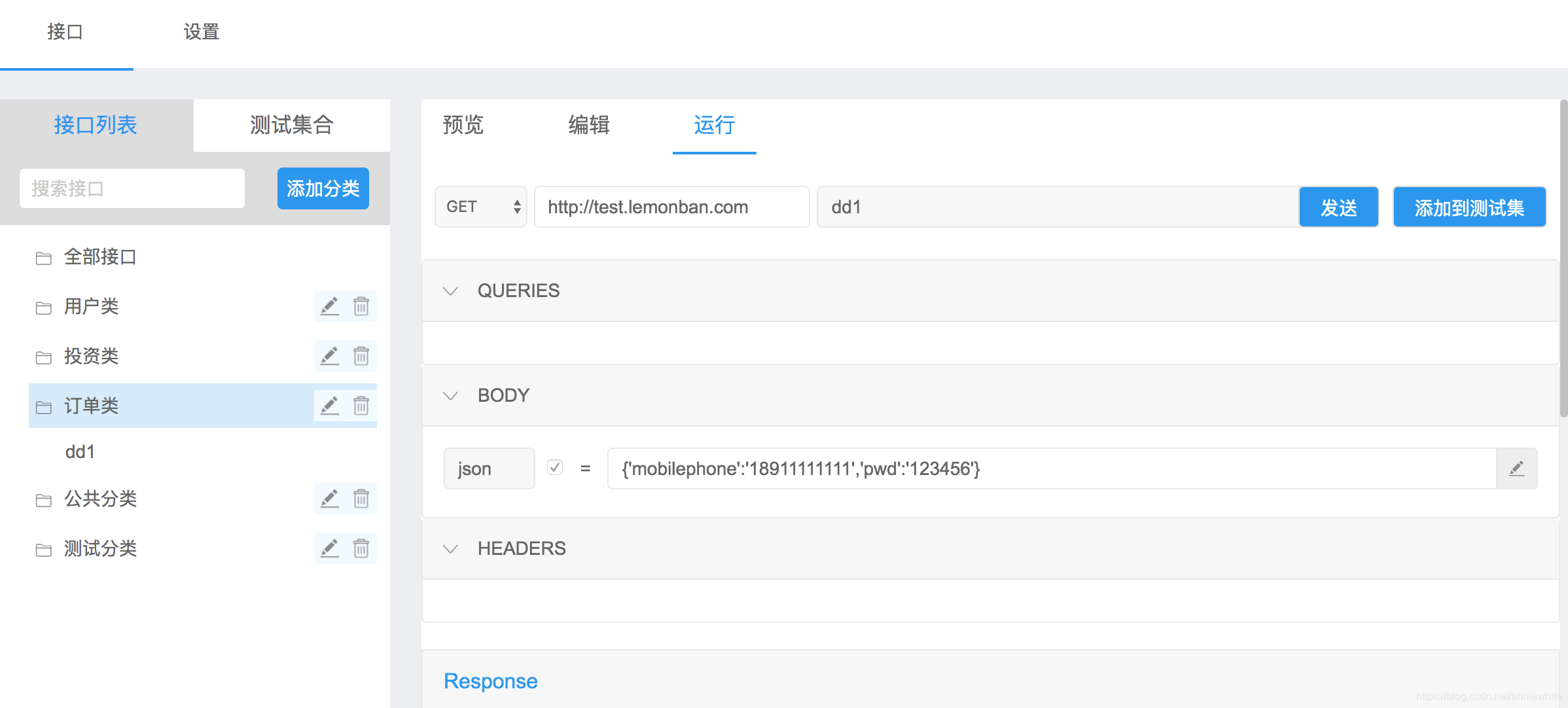Open the json body editor pencil icon
The image size is (1568, 708).
(x=1516, y=469)
